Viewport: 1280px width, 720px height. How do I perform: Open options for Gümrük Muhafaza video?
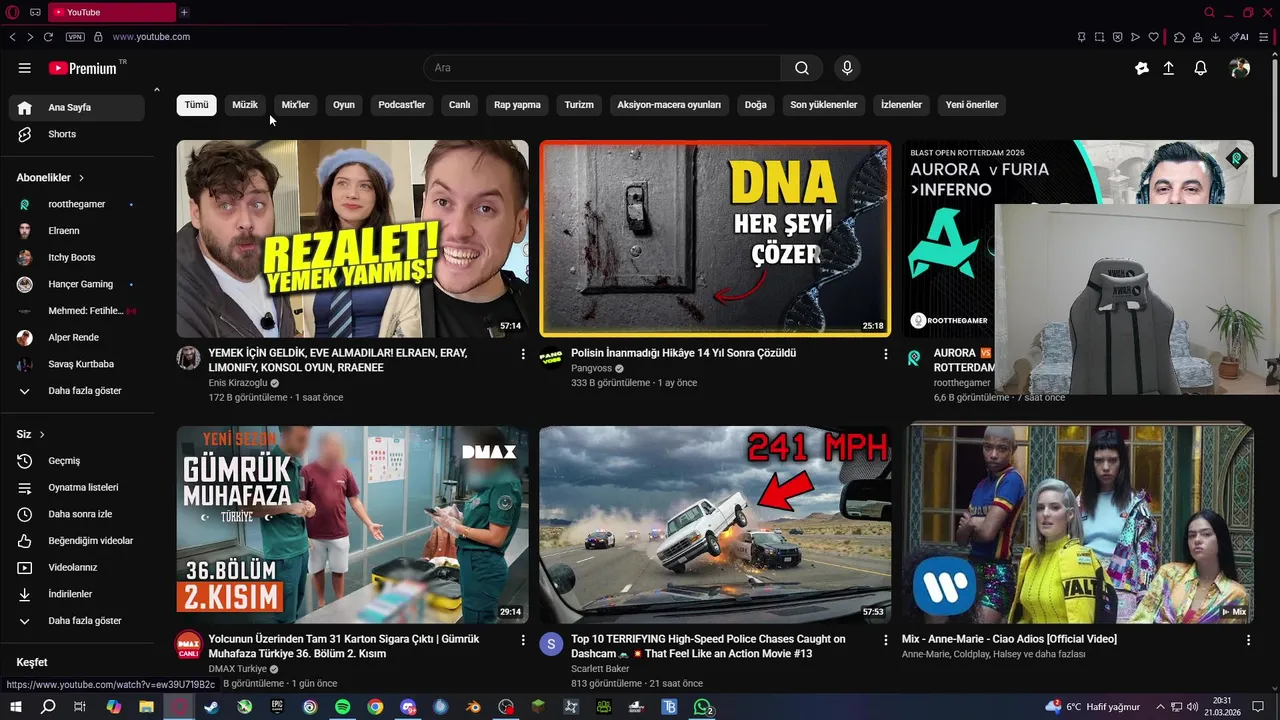pos(523,640)
